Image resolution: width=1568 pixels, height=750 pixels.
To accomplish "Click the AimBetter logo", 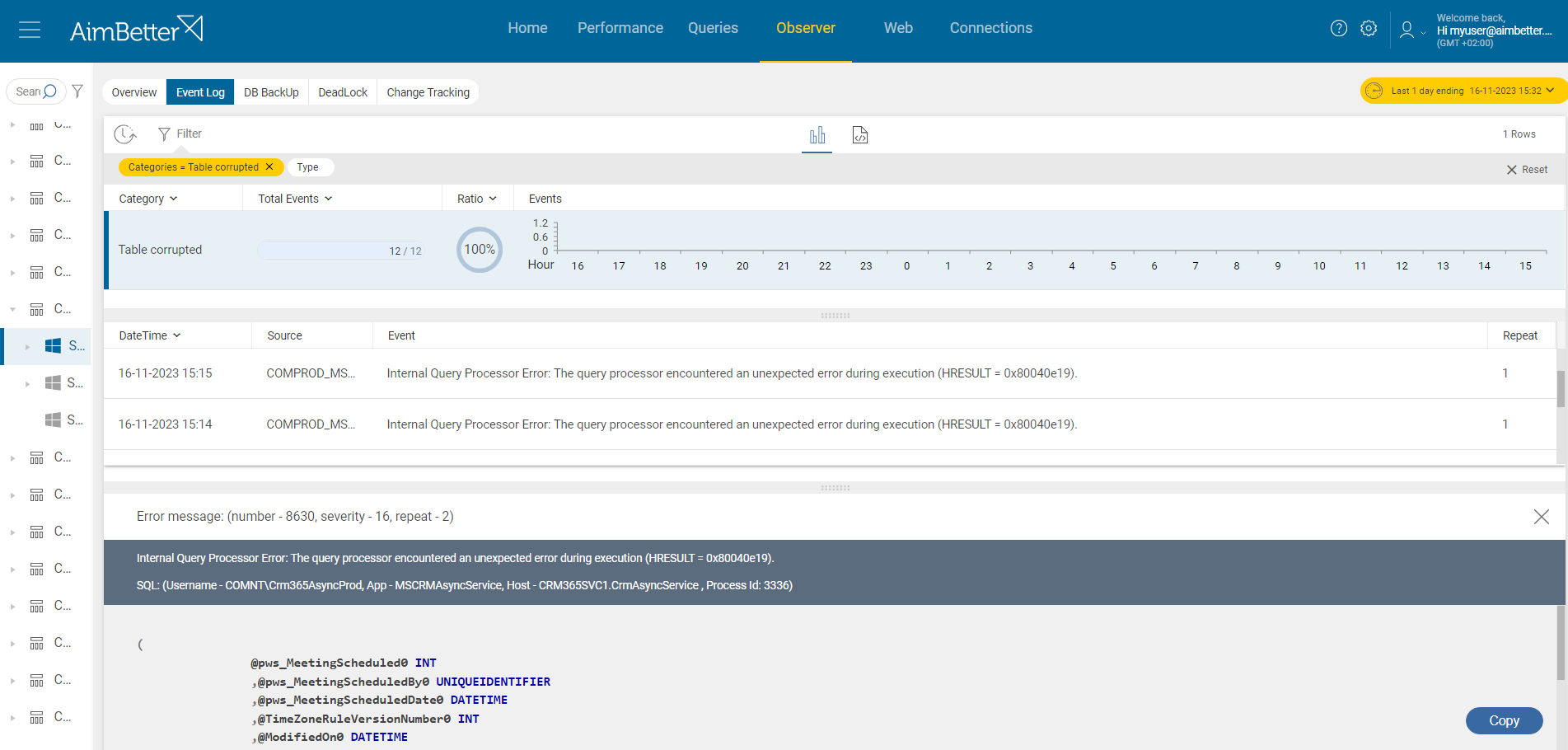I will (136, 30).
